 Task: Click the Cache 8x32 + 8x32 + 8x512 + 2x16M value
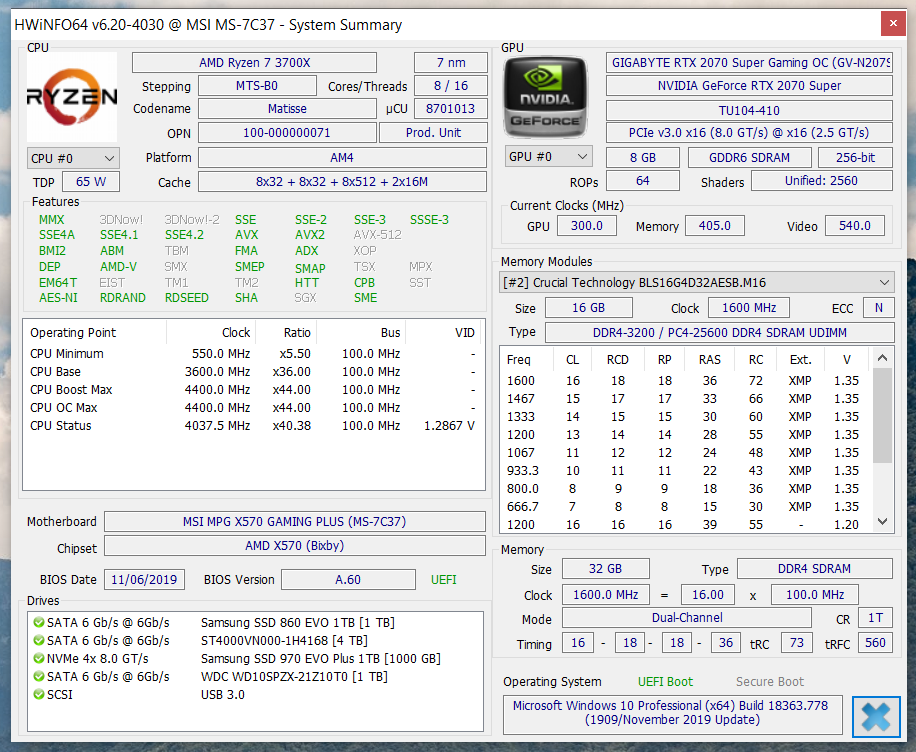(342, 182)
